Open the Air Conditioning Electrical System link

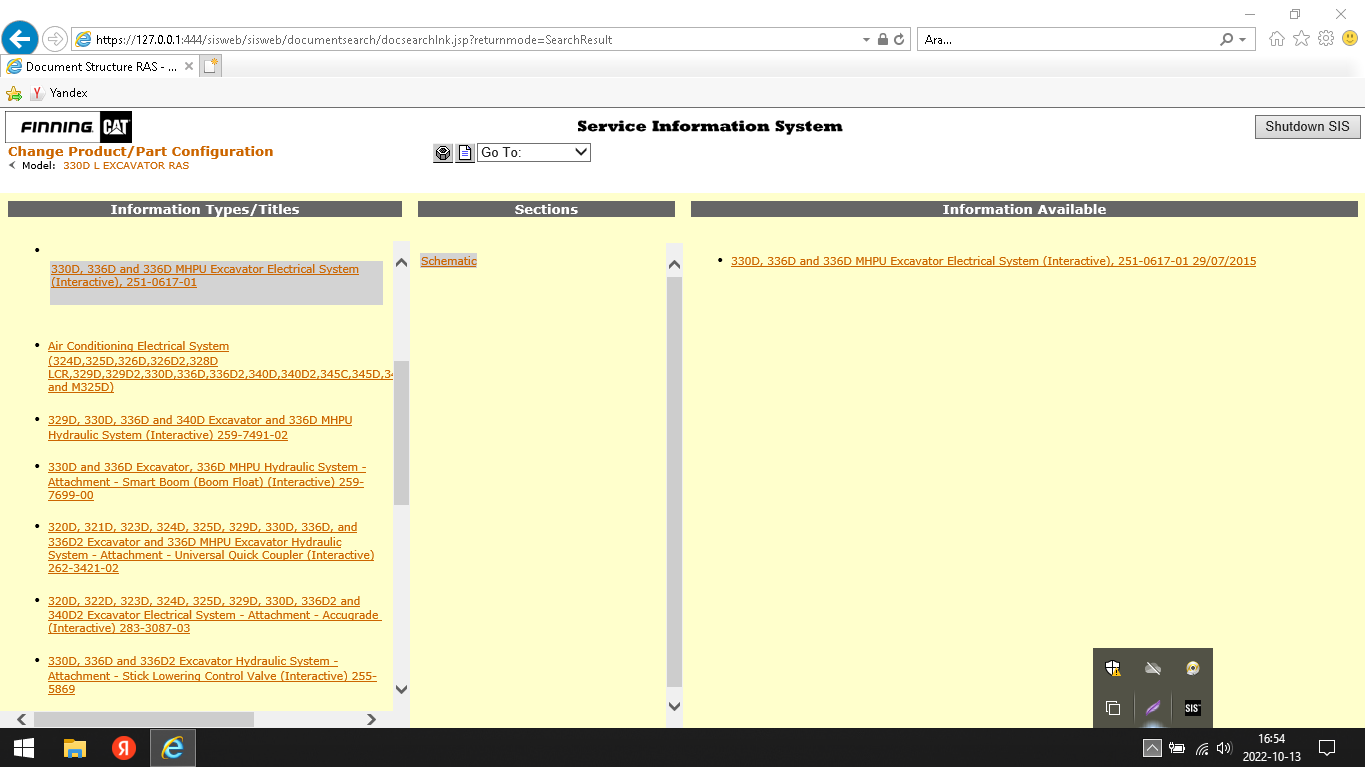pos(138,346)
